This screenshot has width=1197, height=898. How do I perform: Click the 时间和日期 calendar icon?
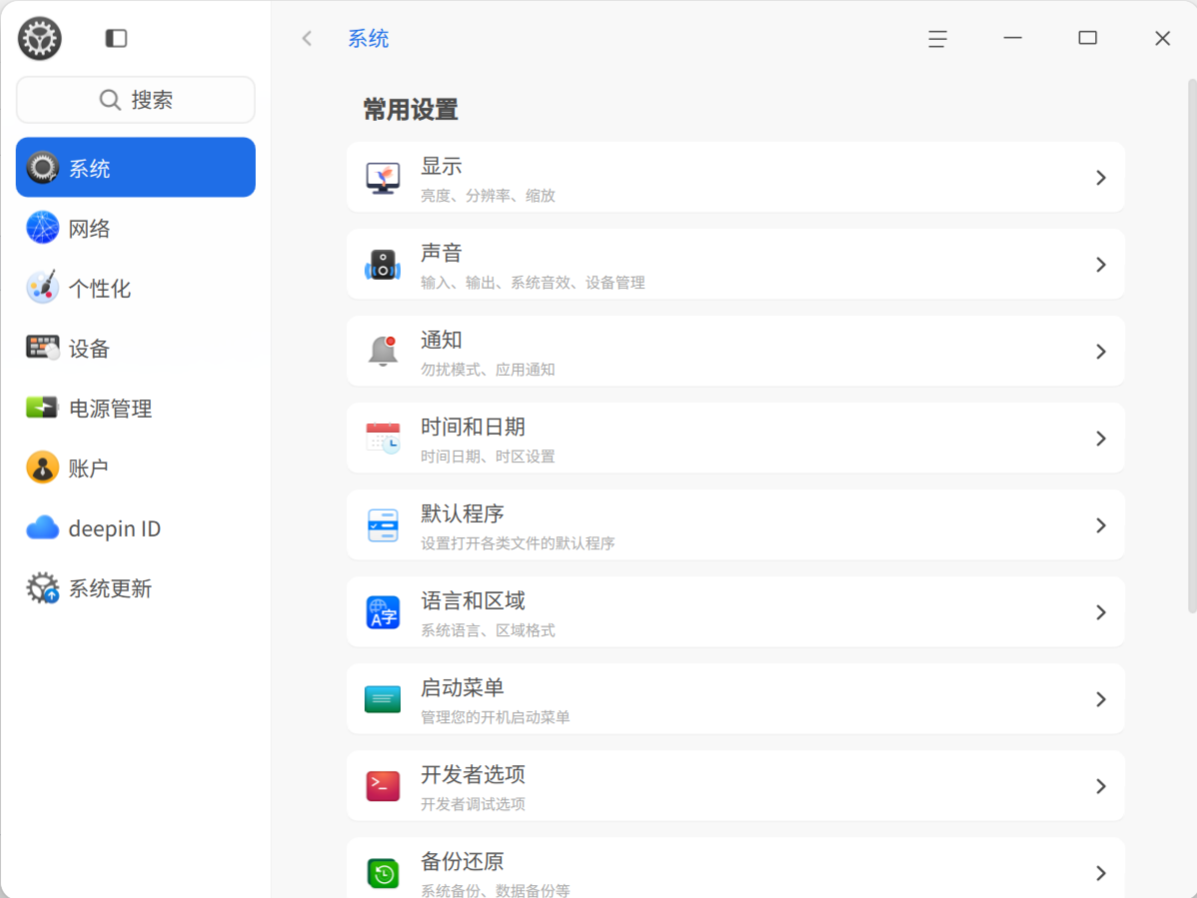(x=382, y=438)
